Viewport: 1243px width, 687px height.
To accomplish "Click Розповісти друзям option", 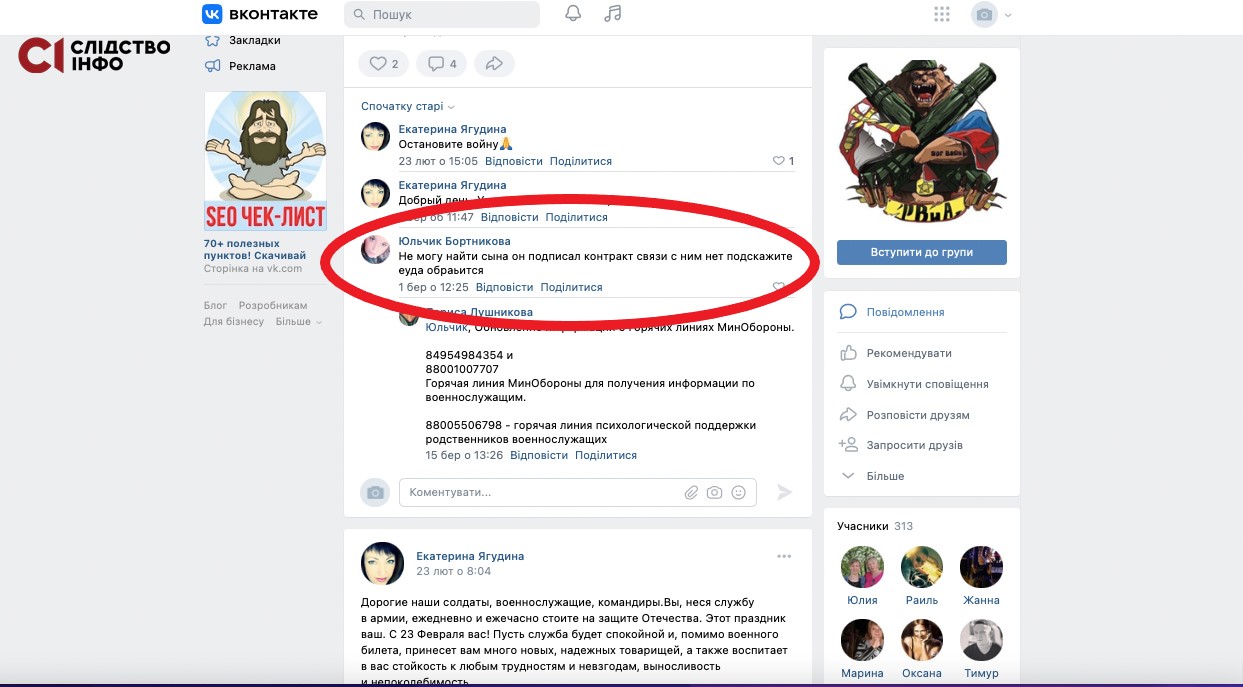I will pyautogui.click(x=918, y=415).
